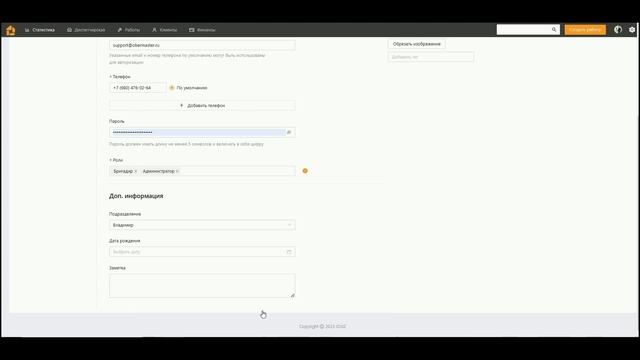640x360 pixels.
Task: Open the Статистика menu item
Action: 40,30
